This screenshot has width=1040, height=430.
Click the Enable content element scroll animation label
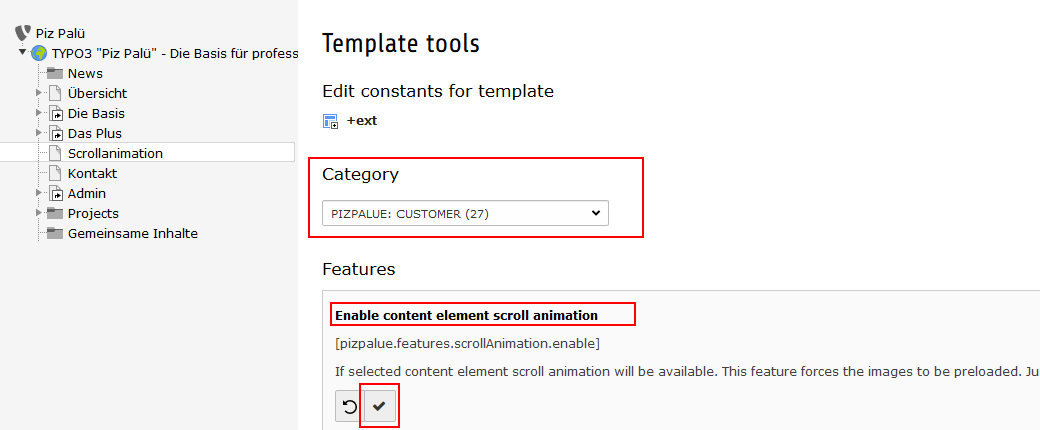coord(466,316)
